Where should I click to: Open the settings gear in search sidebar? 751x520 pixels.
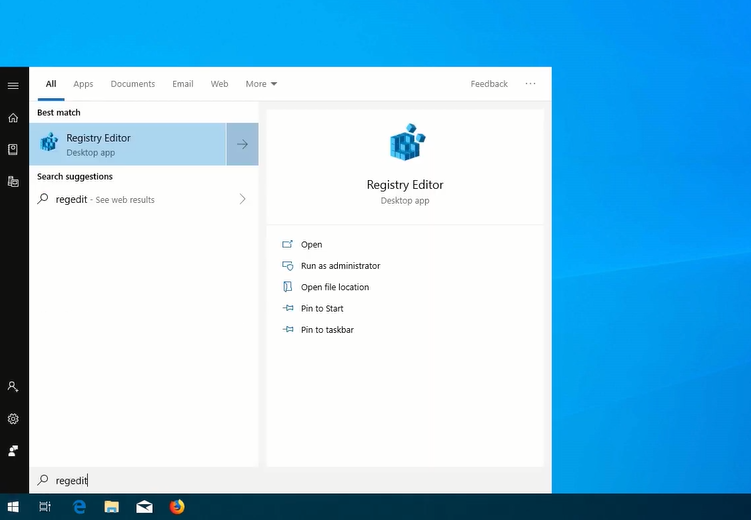pos(13,418)
